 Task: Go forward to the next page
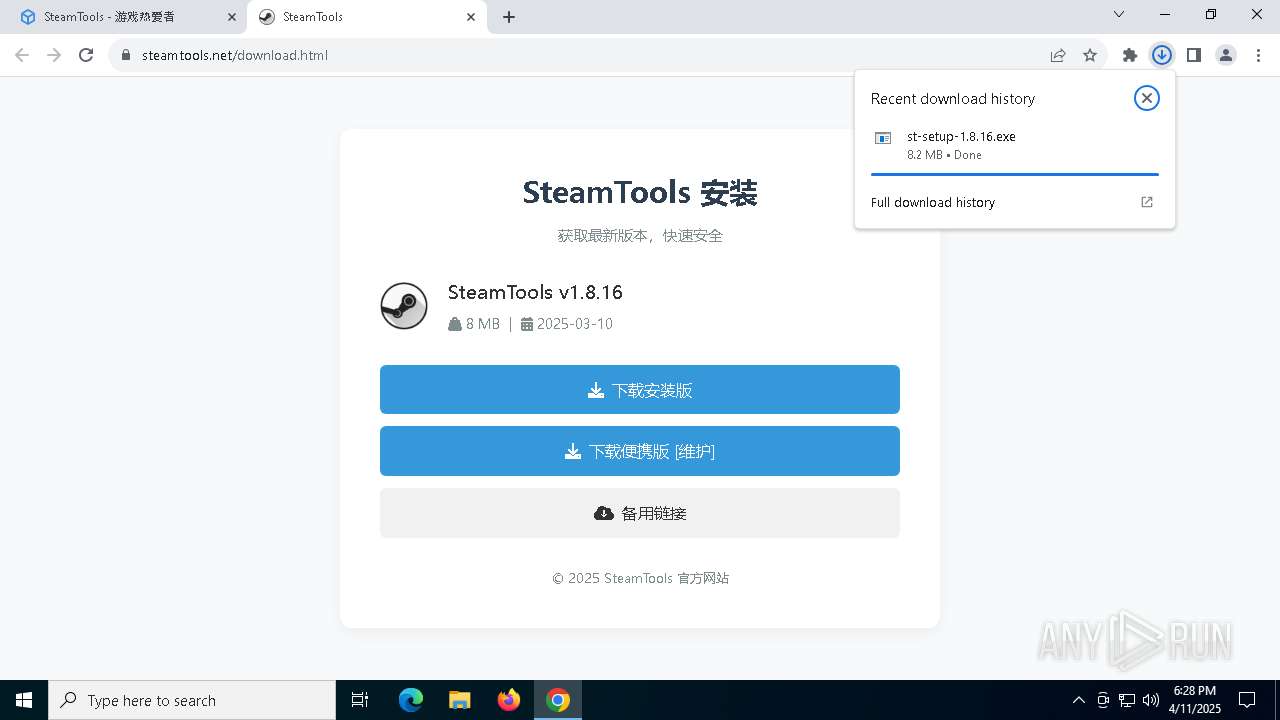click(x=54, y=55)
